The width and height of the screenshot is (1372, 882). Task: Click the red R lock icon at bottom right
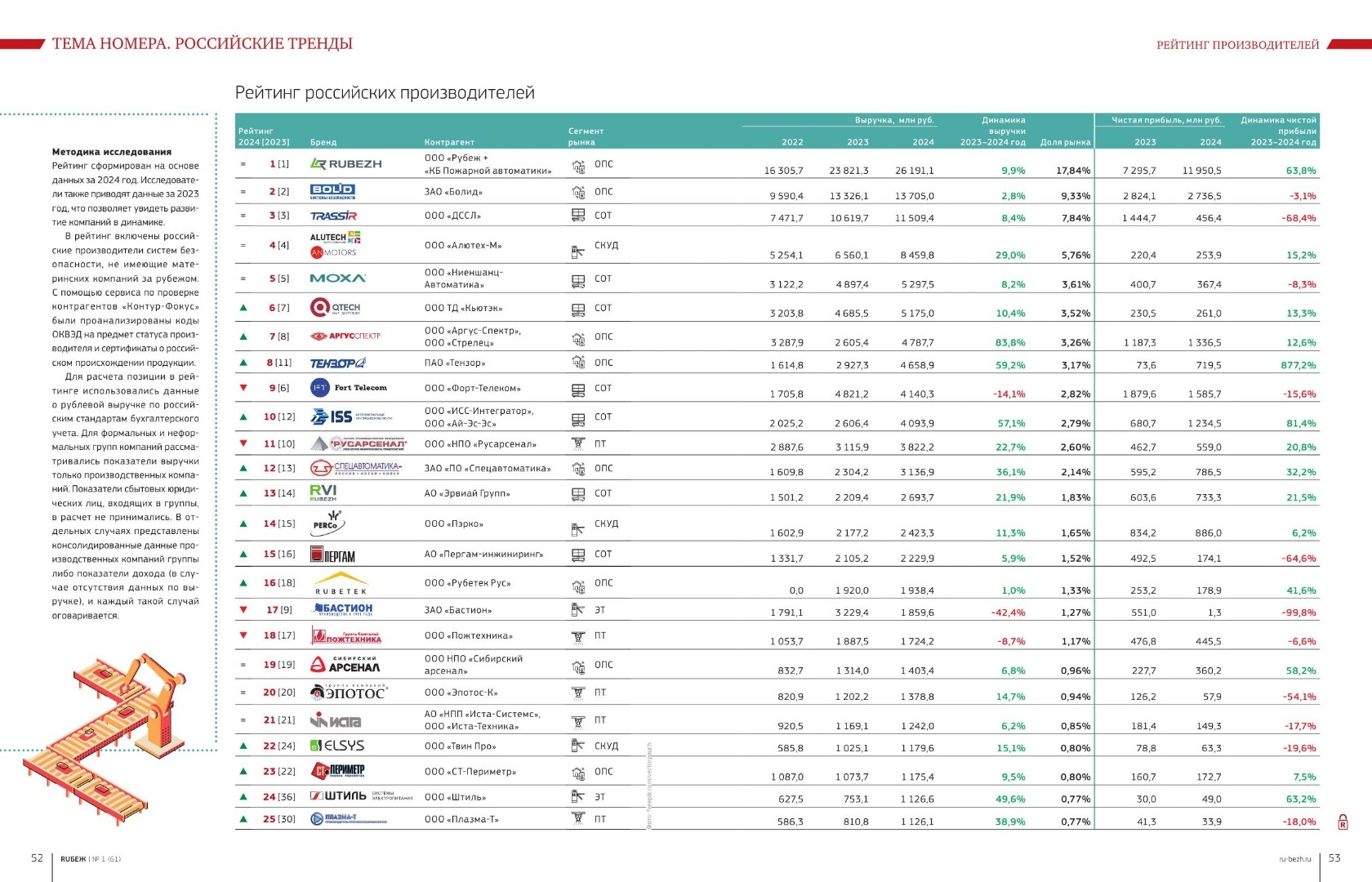point(1342,822)
